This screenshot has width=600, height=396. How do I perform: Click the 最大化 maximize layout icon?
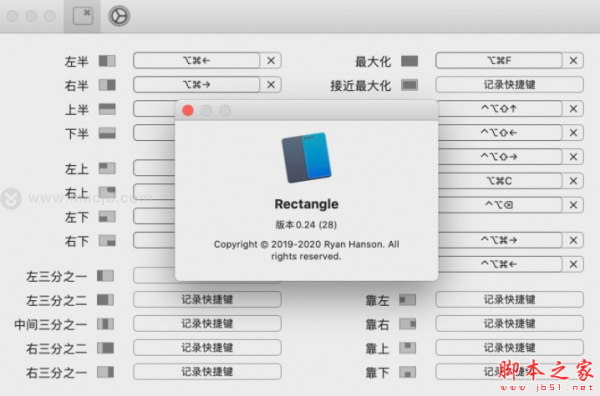click(x=409, y=61)
